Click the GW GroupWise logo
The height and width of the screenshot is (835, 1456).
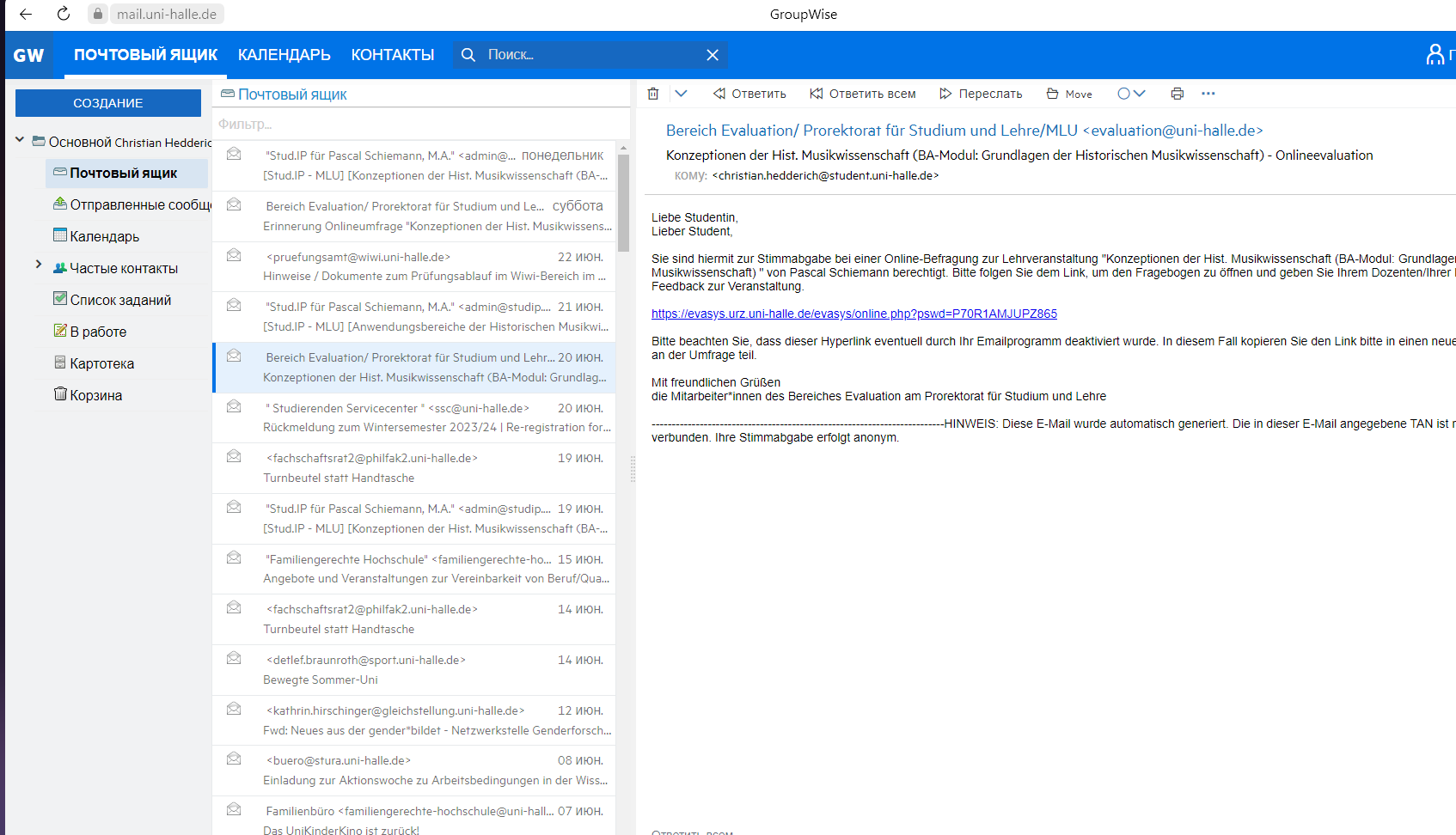28,55
